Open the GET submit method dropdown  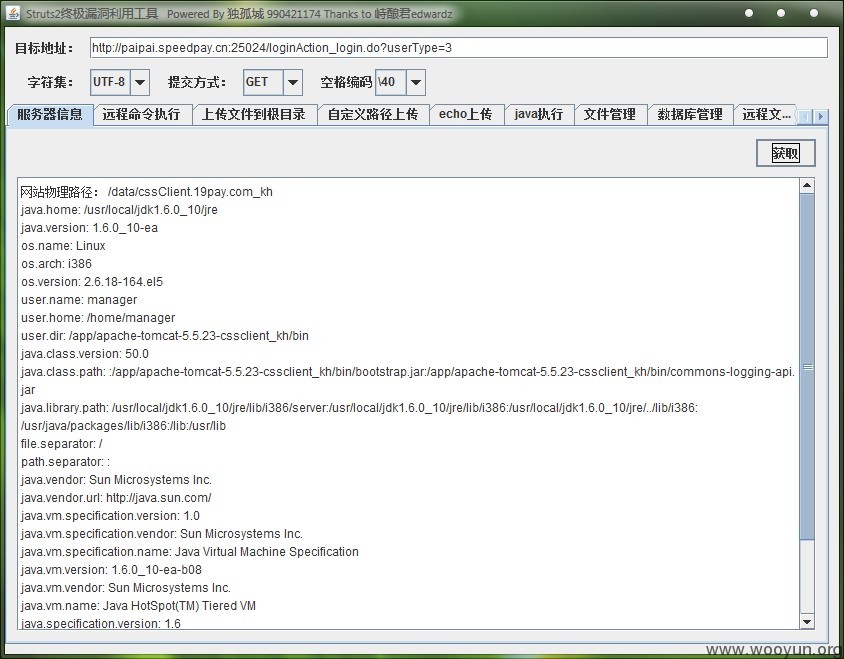coord(292,82)
